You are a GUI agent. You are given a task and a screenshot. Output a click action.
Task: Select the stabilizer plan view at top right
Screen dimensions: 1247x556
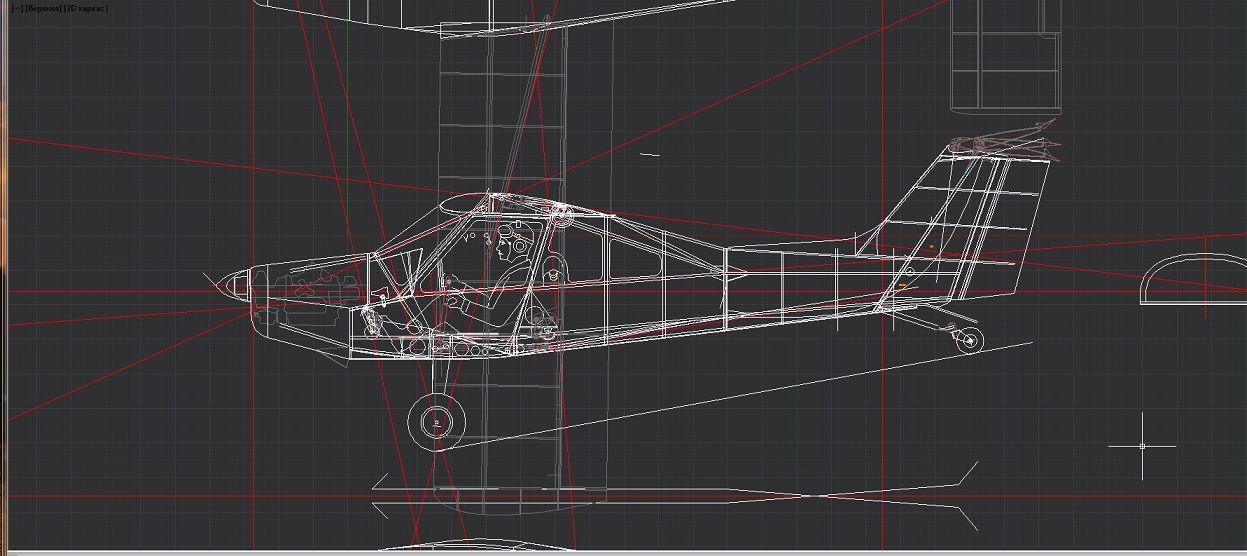coord(1004,55)
